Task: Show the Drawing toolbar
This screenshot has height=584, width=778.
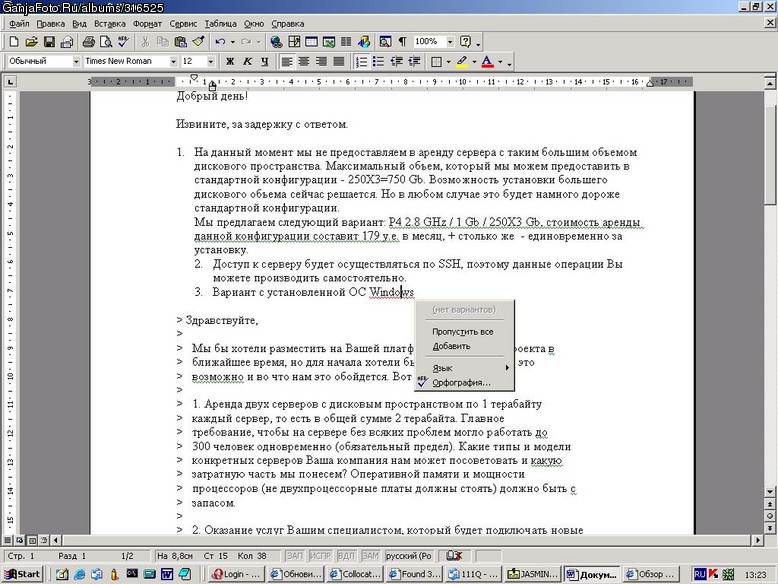Action: click(364, 42)
